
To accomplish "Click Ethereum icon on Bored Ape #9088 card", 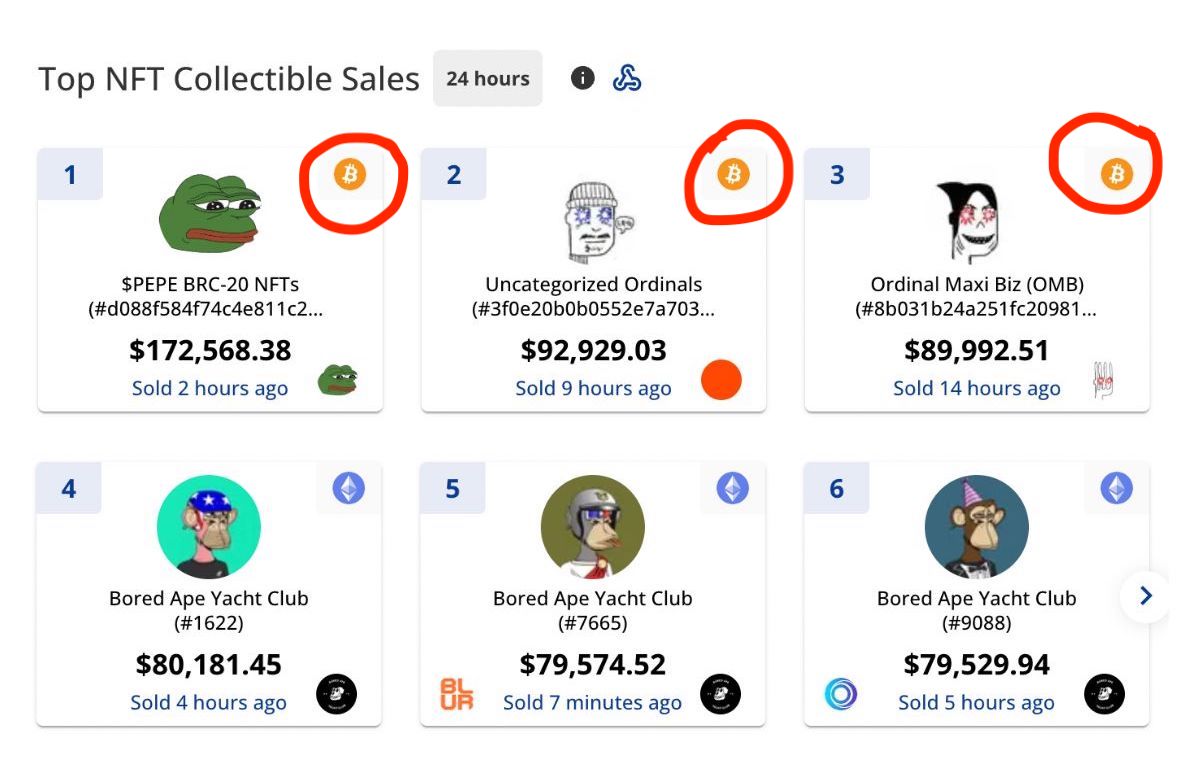I will 1117,488.
